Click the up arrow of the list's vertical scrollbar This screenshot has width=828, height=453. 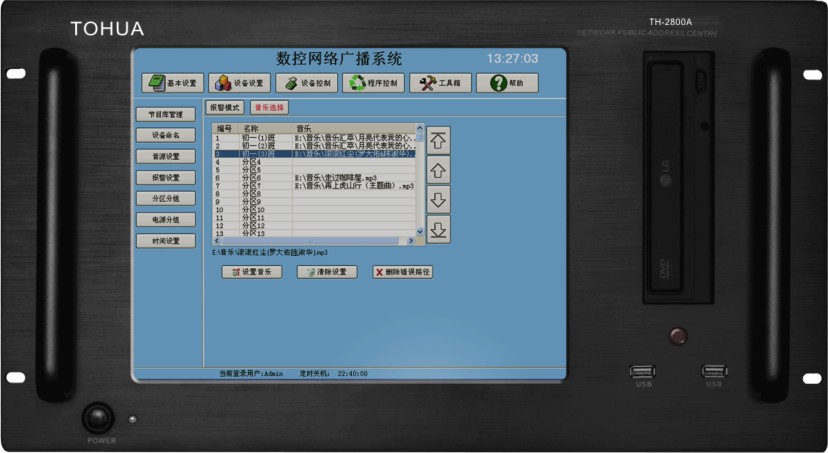coord(420,128)
